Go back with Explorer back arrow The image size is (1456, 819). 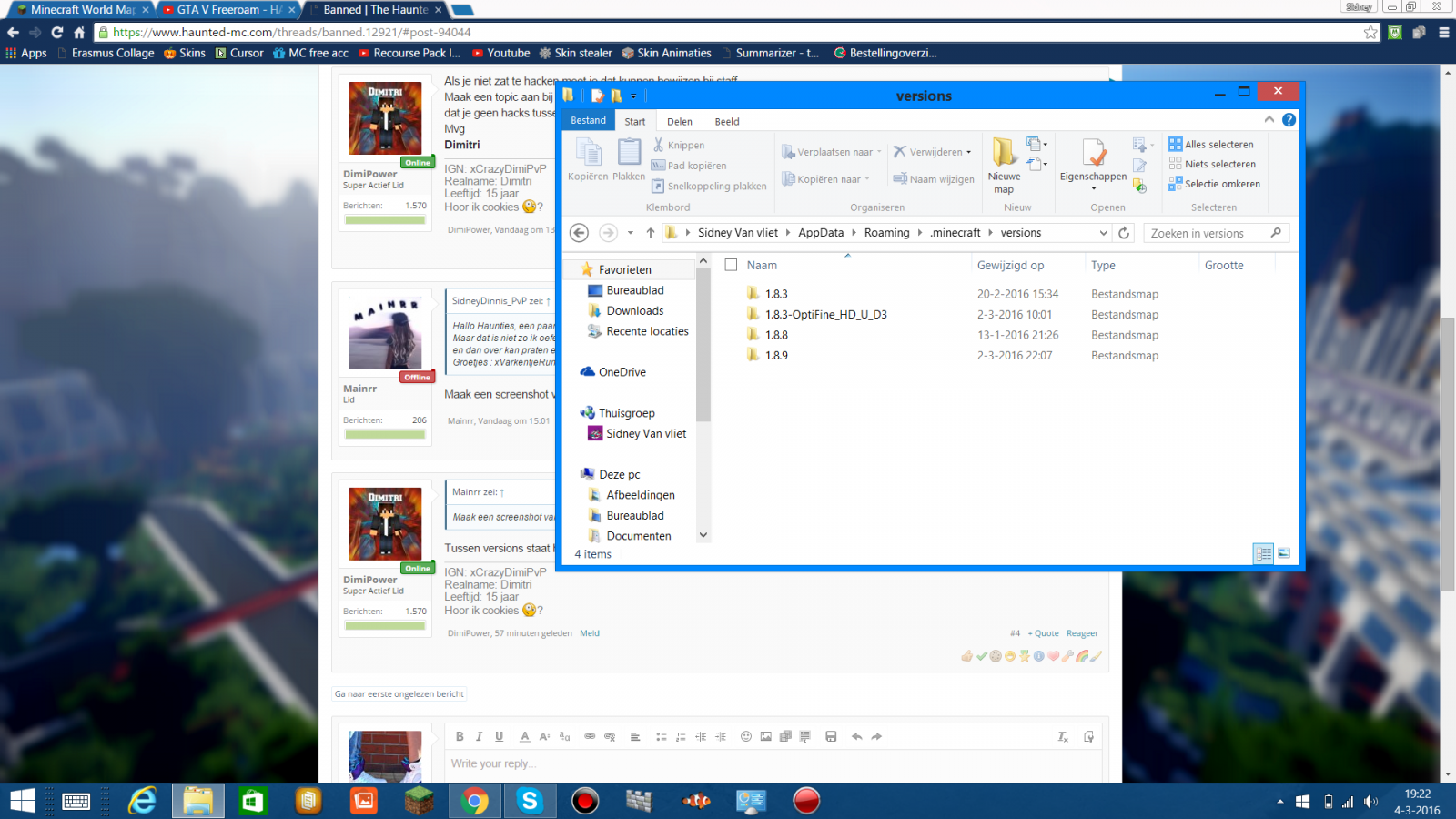coord(579,233)
